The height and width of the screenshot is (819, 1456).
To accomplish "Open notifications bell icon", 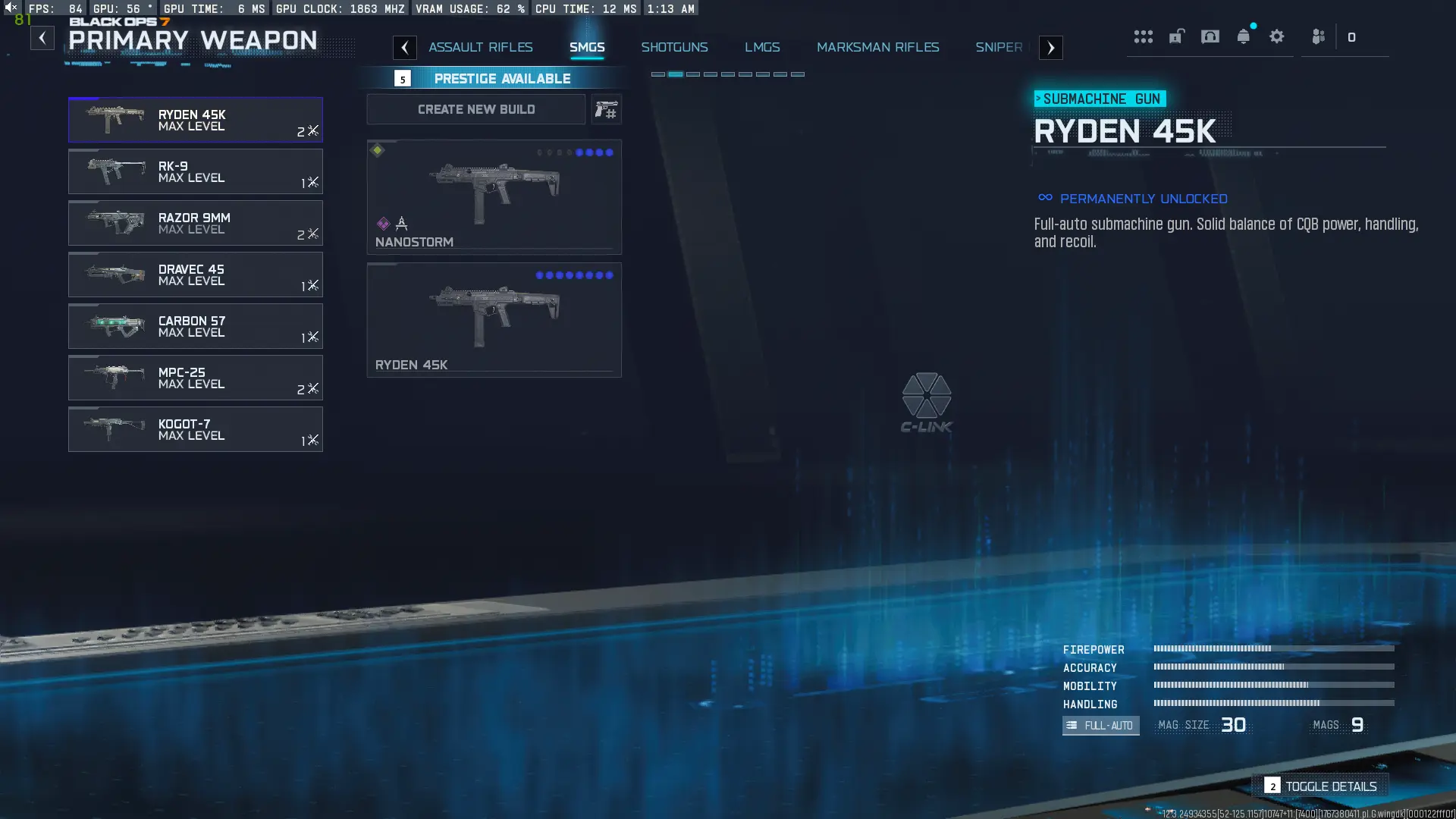I will pos(1243,36).
